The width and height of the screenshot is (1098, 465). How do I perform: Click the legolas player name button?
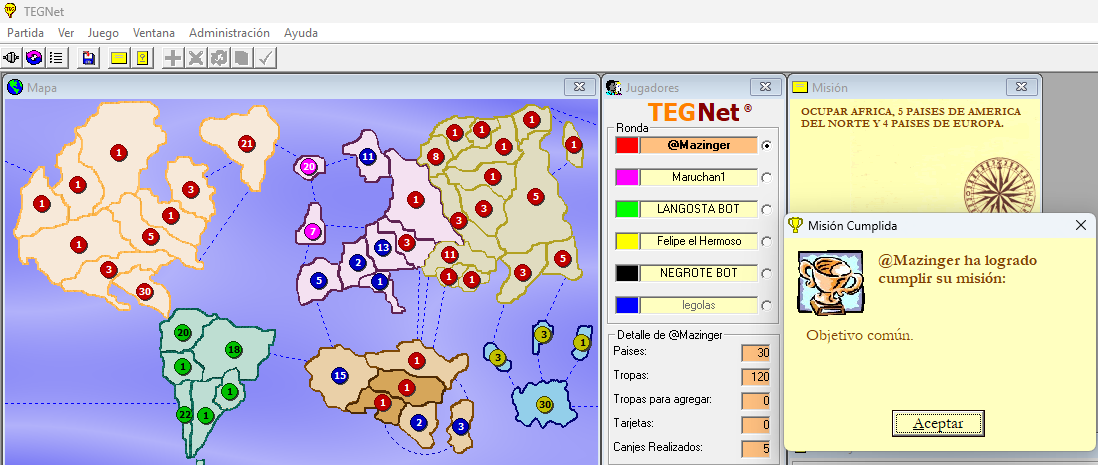pyautogui.click(x=699, y=305)
